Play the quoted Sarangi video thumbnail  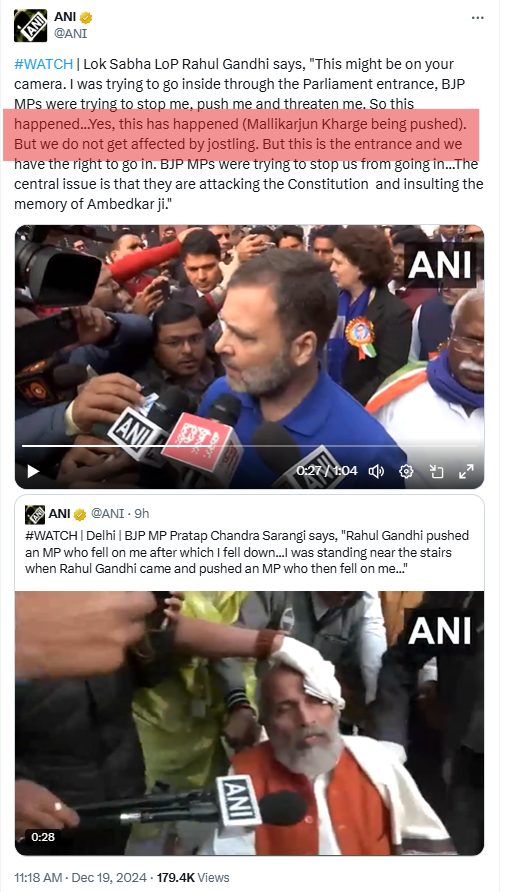coord(249,723)
